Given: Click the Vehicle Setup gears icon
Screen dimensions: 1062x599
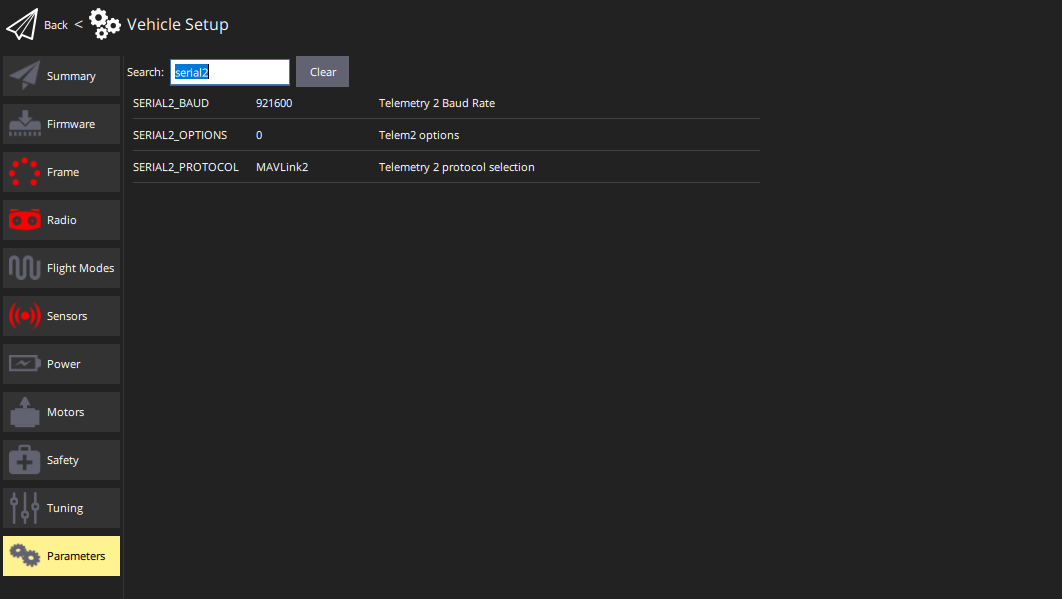Looking at the screenshot, I should coord(104,24).
